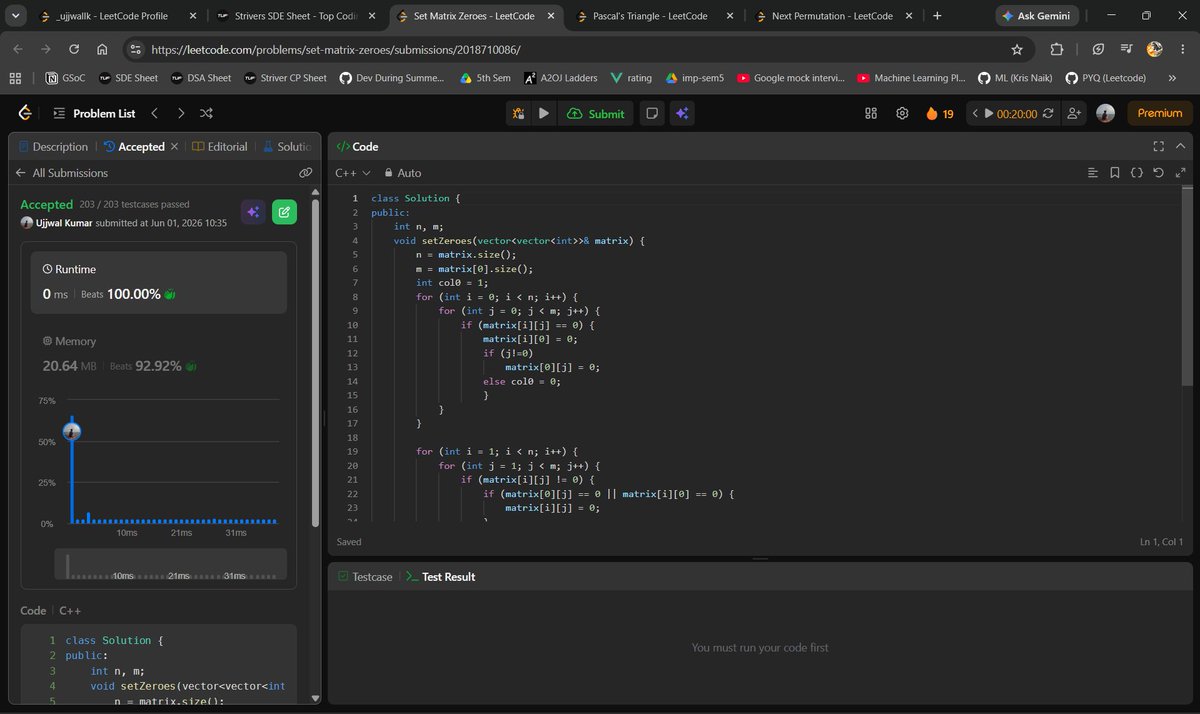Toggle the Auto lock setting
This screenshot has height=714, width=1200.
[403, 173]
